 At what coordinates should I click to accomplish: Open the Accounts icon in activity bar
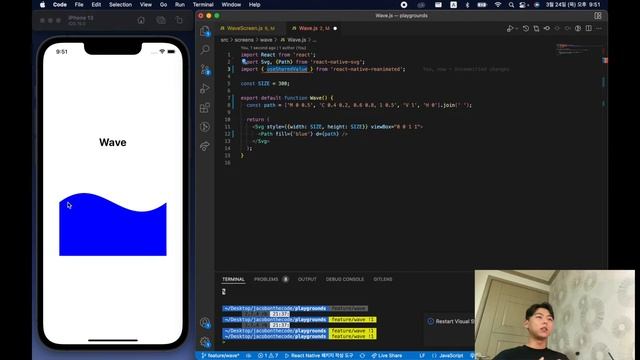tap(205, 323)
